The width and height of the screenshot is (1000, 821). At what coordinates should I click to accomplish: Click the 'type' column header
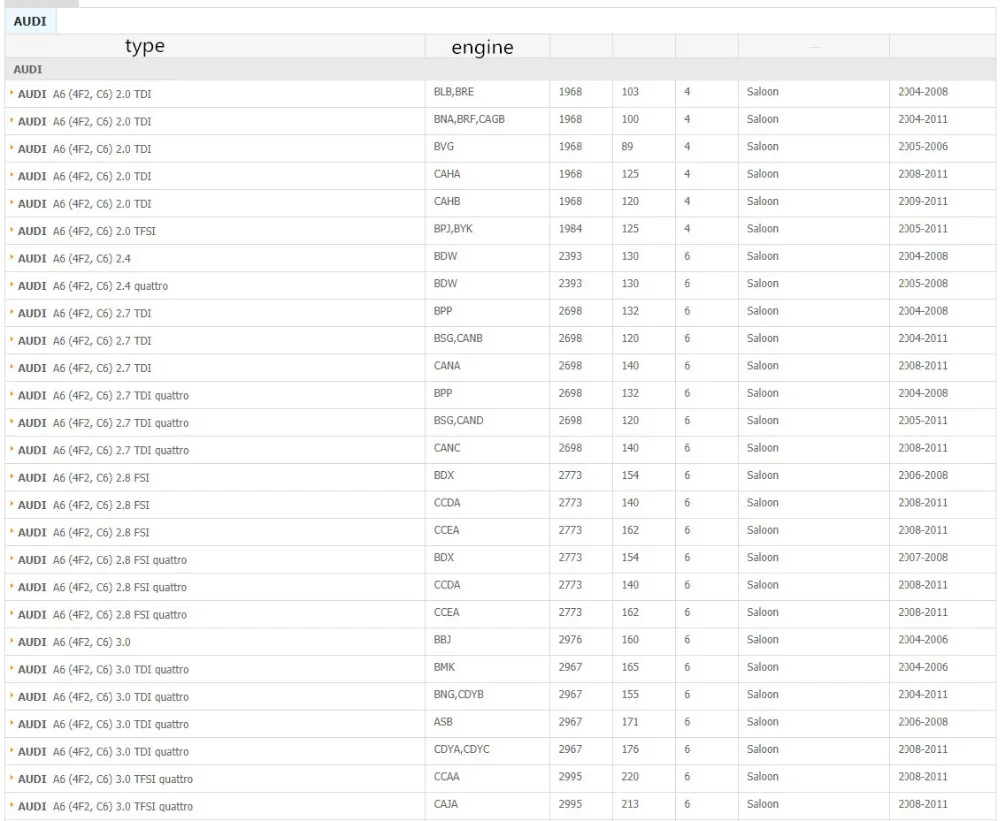[145, 46]
